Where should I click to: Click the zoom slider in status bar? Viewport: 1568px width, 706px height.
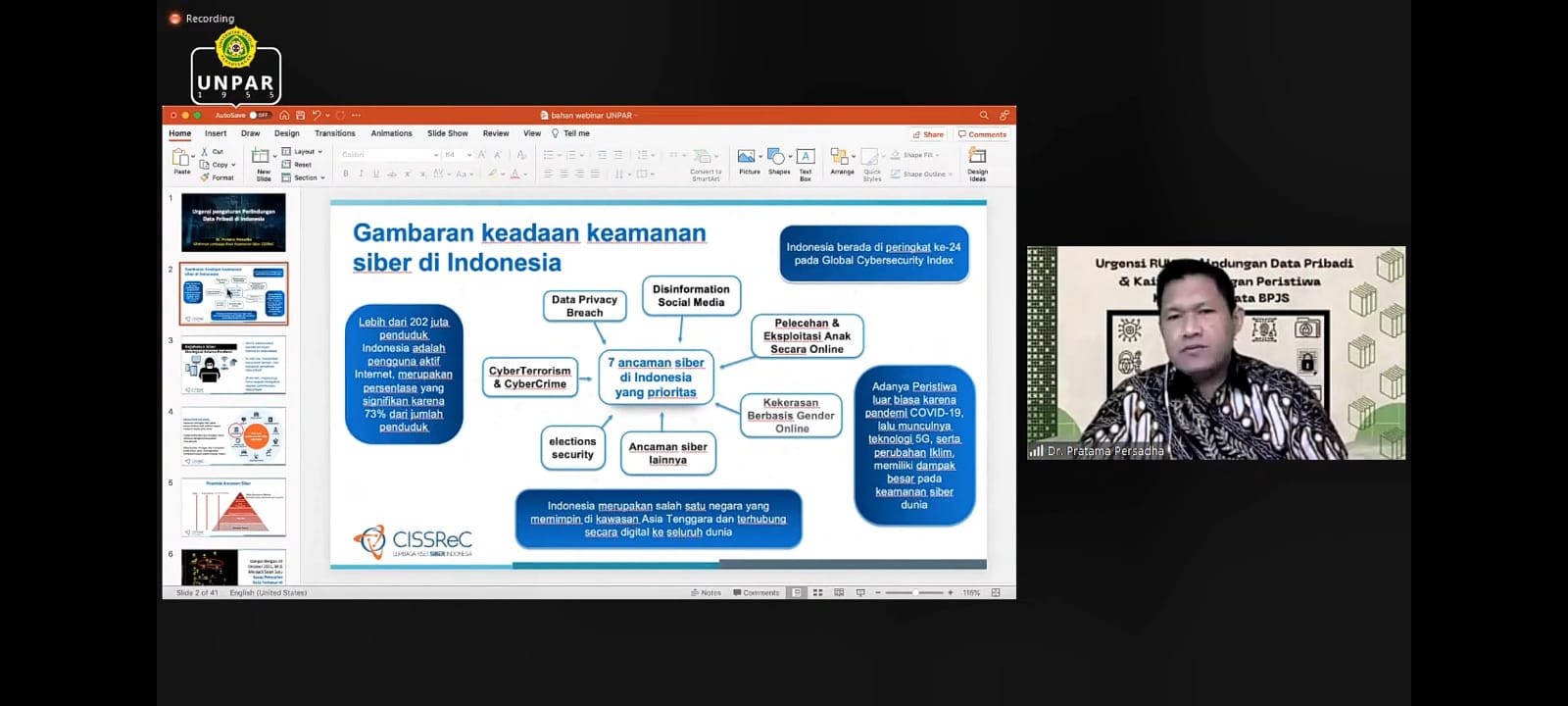914,592
